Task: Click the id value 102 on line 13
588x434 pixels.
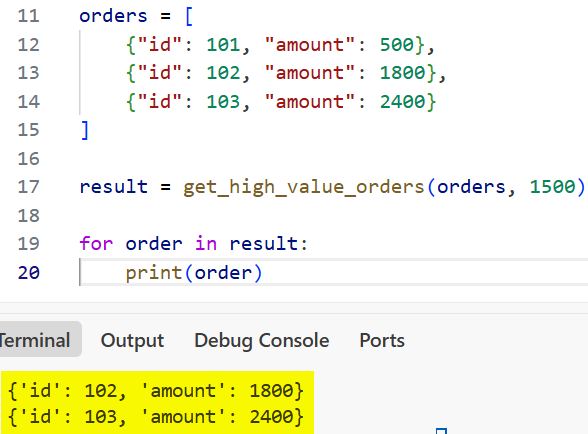Action: 224,73
